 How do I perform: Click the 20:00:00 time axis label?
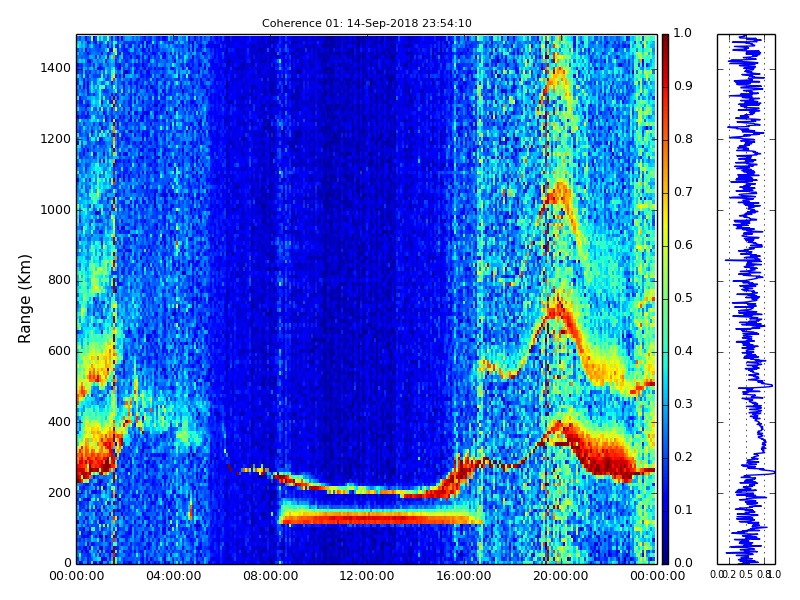[561, 576]
